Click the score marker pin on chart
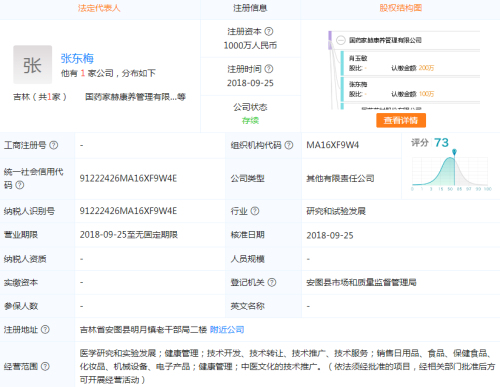 point(454,152)
